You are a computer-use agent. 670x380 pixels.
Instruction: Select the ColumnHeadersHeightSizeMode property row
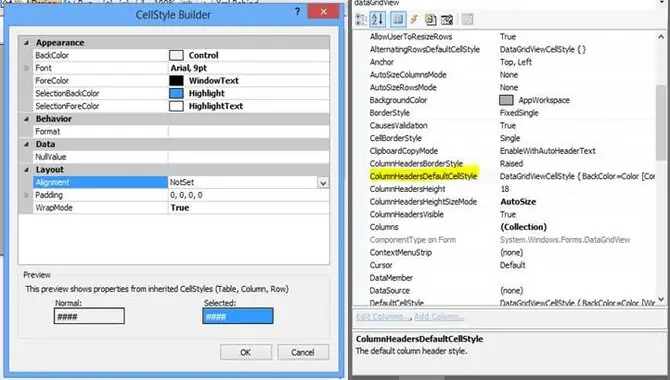click(x=511, y=202)
